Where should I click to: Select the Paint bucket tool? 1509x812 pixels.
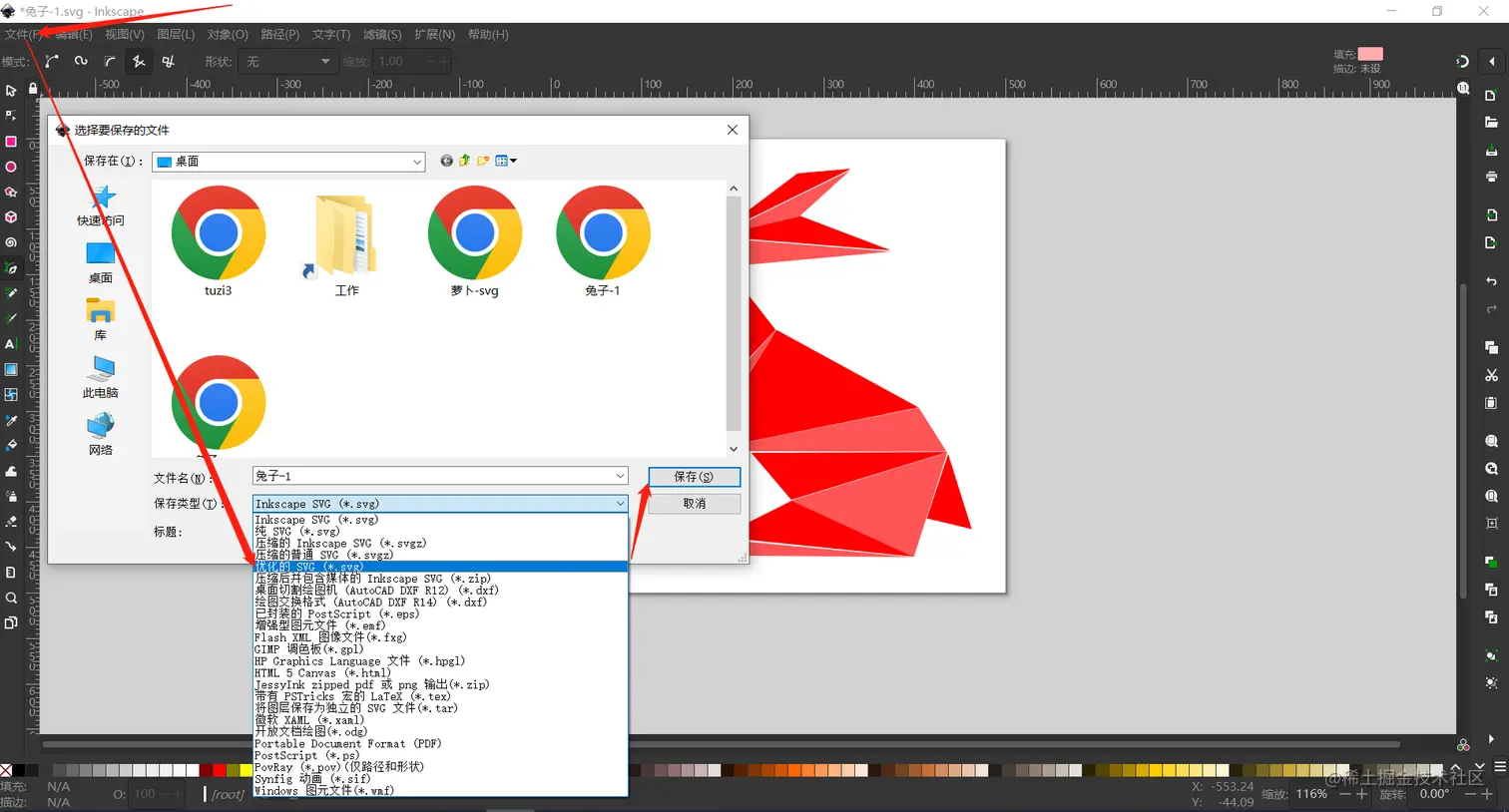(x=11, y=445)
